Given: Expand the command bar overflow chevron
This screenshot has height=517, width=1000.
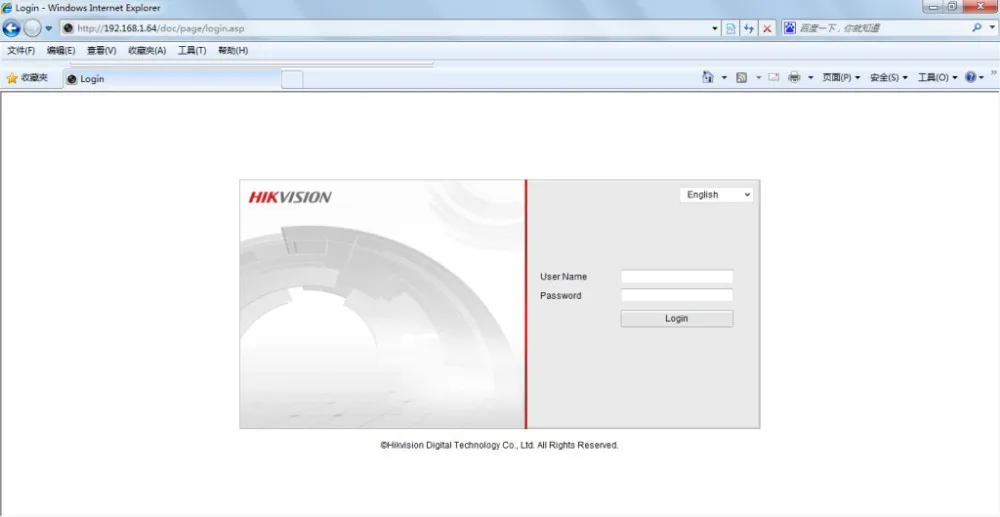Looking at the screenshot, I should [x=993, y=72].
